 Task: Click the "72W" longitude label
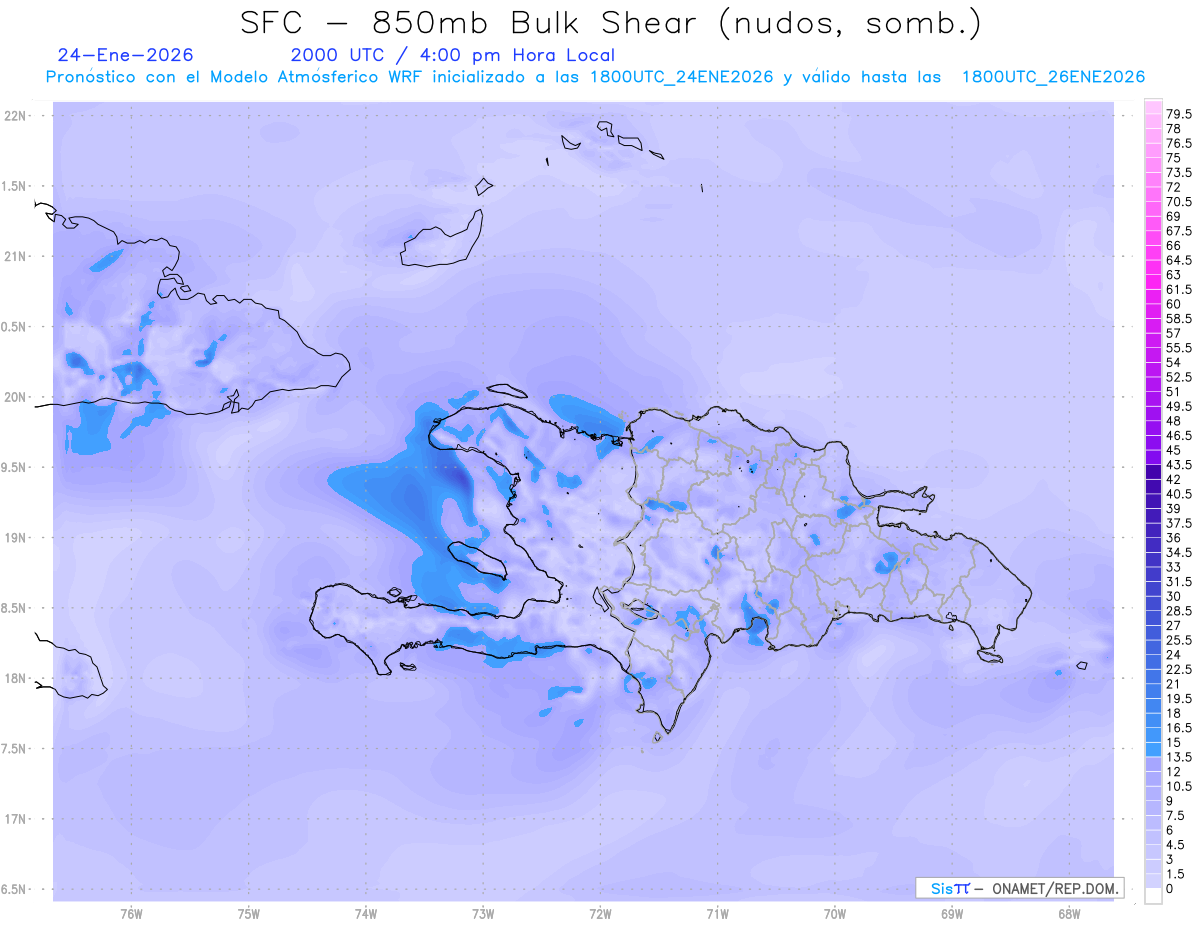(x=600, y=913)
